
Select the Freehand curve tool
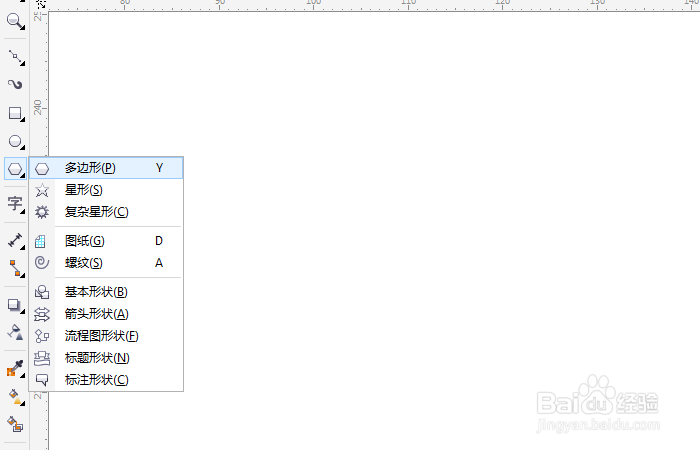click(x=15, y=57)
